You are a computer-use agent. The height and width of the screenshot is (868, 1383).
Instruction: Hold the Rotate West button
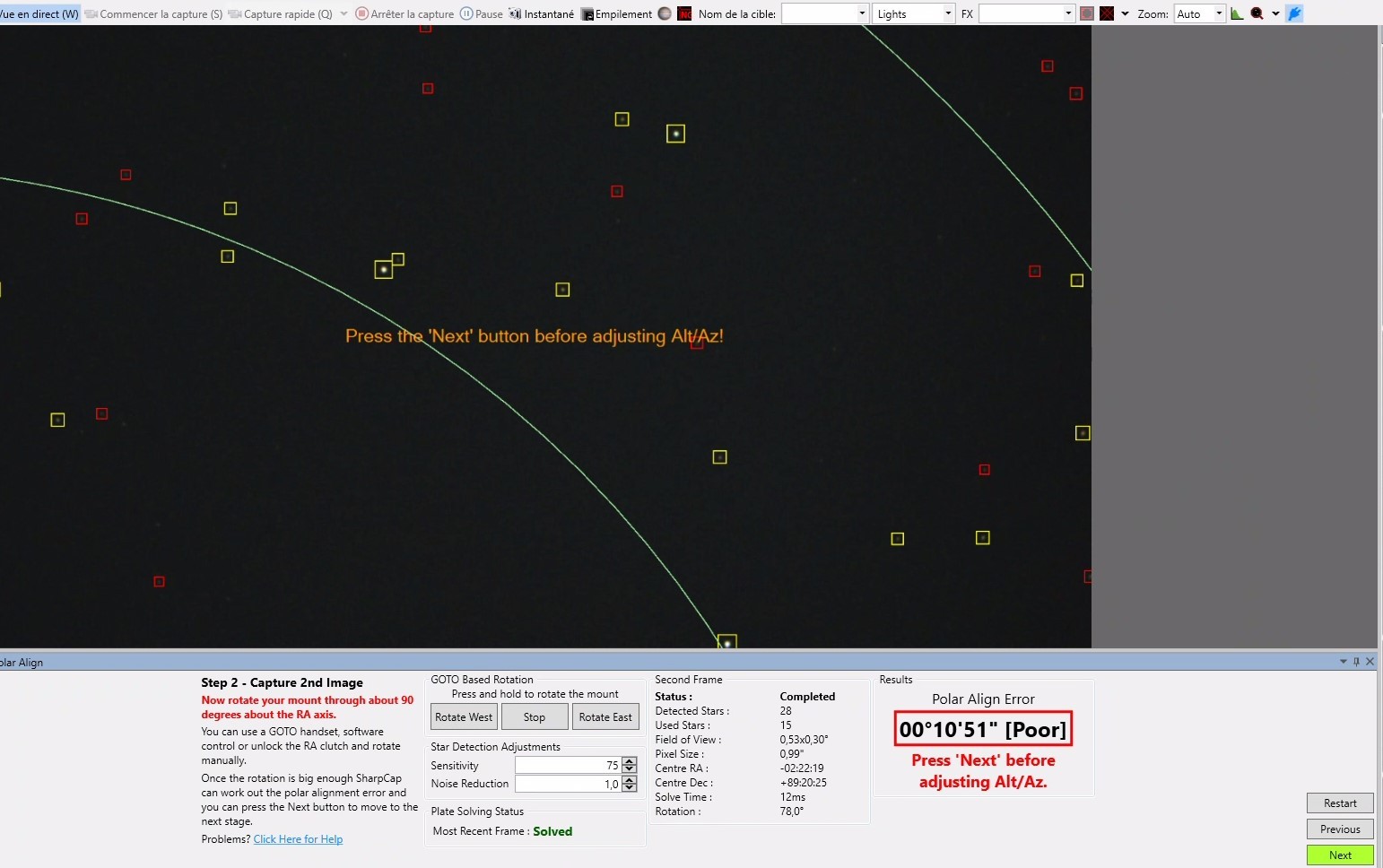coord(464,716)
